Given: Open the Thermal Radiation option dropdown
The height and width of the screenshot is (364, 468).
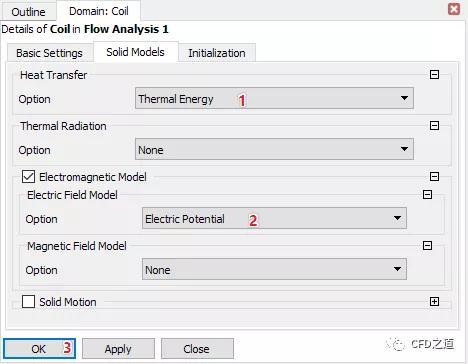Looking at the screenshot, I should pyautogui.click(x=274, y=149).
